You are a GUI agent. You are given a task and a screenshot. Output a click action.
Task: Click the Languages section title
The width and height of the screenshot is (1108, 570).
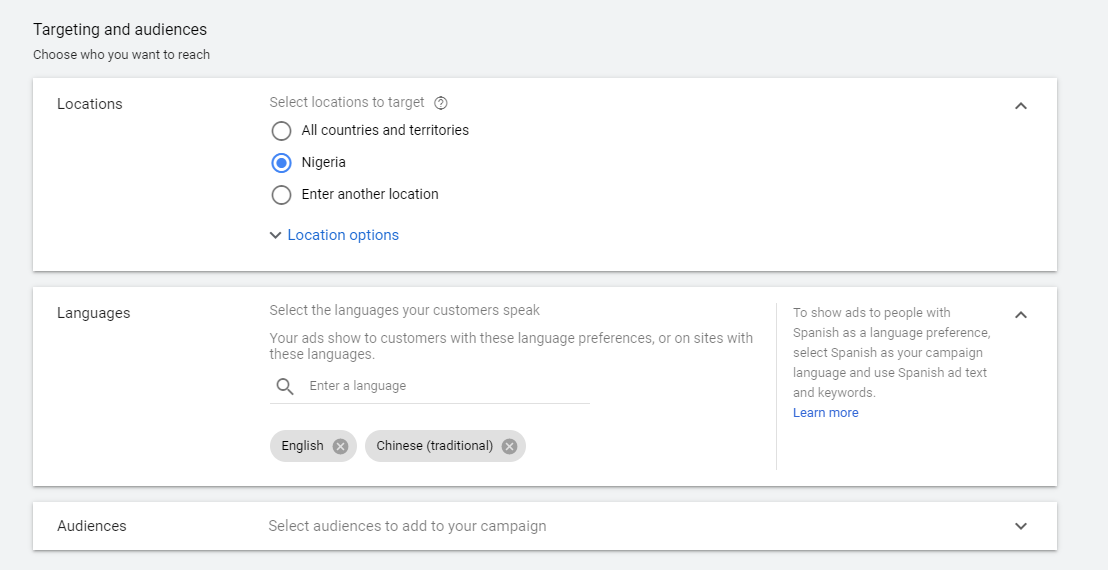(93, 313)
